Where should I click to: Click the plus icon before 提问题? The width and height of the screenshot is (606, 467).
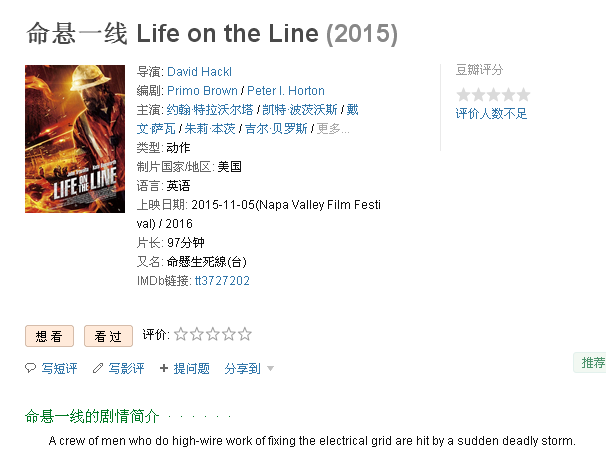[164, 369]
